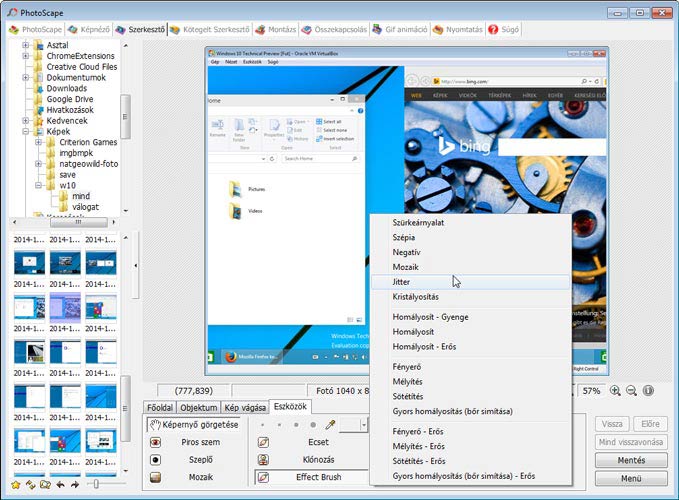Switch to the Objektum tab
Image resolution: width=679 pixels, height=500 pixels.
[x=198, y=407]
